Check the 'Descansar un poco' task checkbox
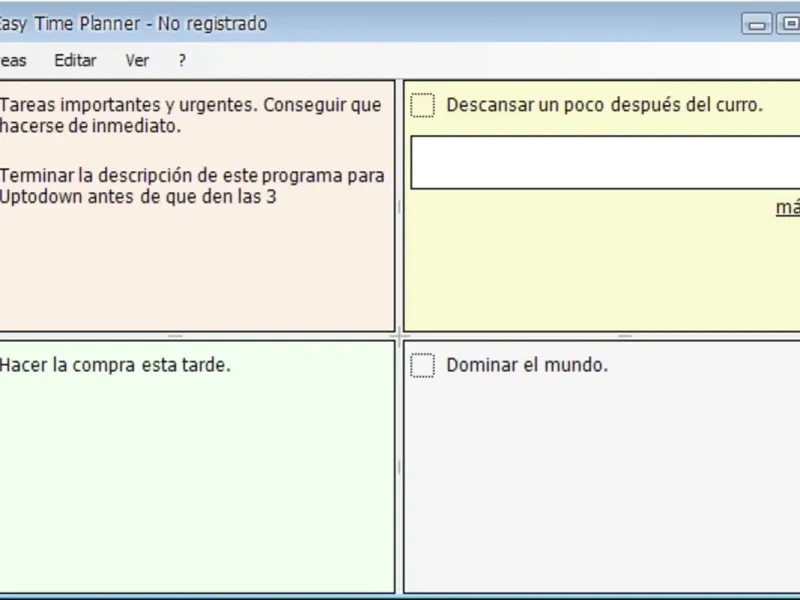 [423, 106]
